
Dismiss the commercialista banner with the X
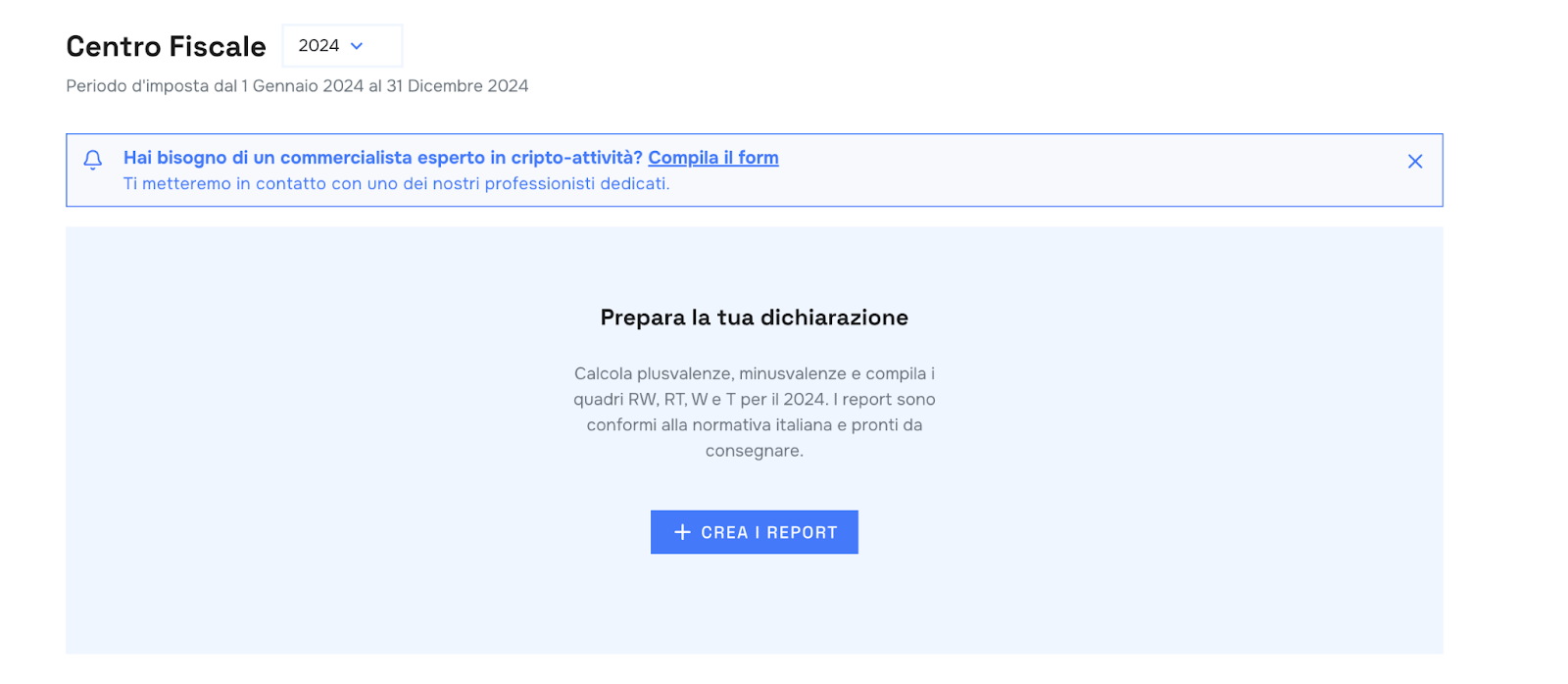[1415, 162]
